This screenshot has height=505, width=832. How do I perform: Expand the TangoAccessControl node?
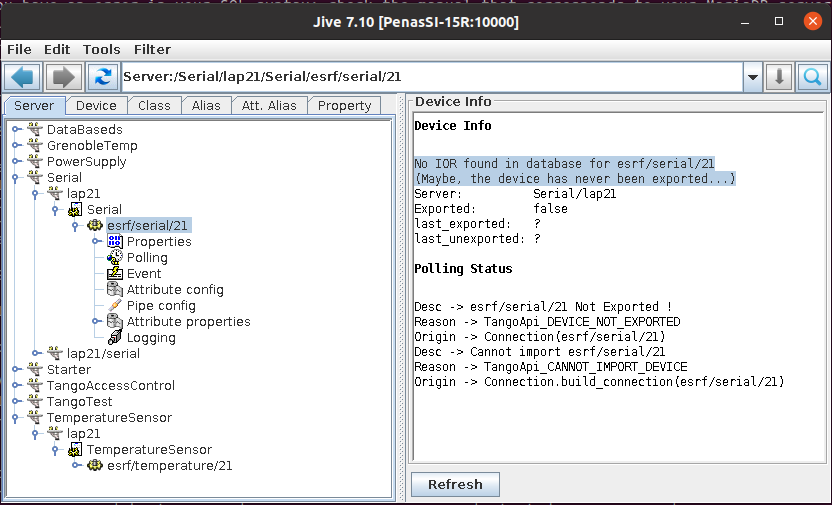[16, 385]
